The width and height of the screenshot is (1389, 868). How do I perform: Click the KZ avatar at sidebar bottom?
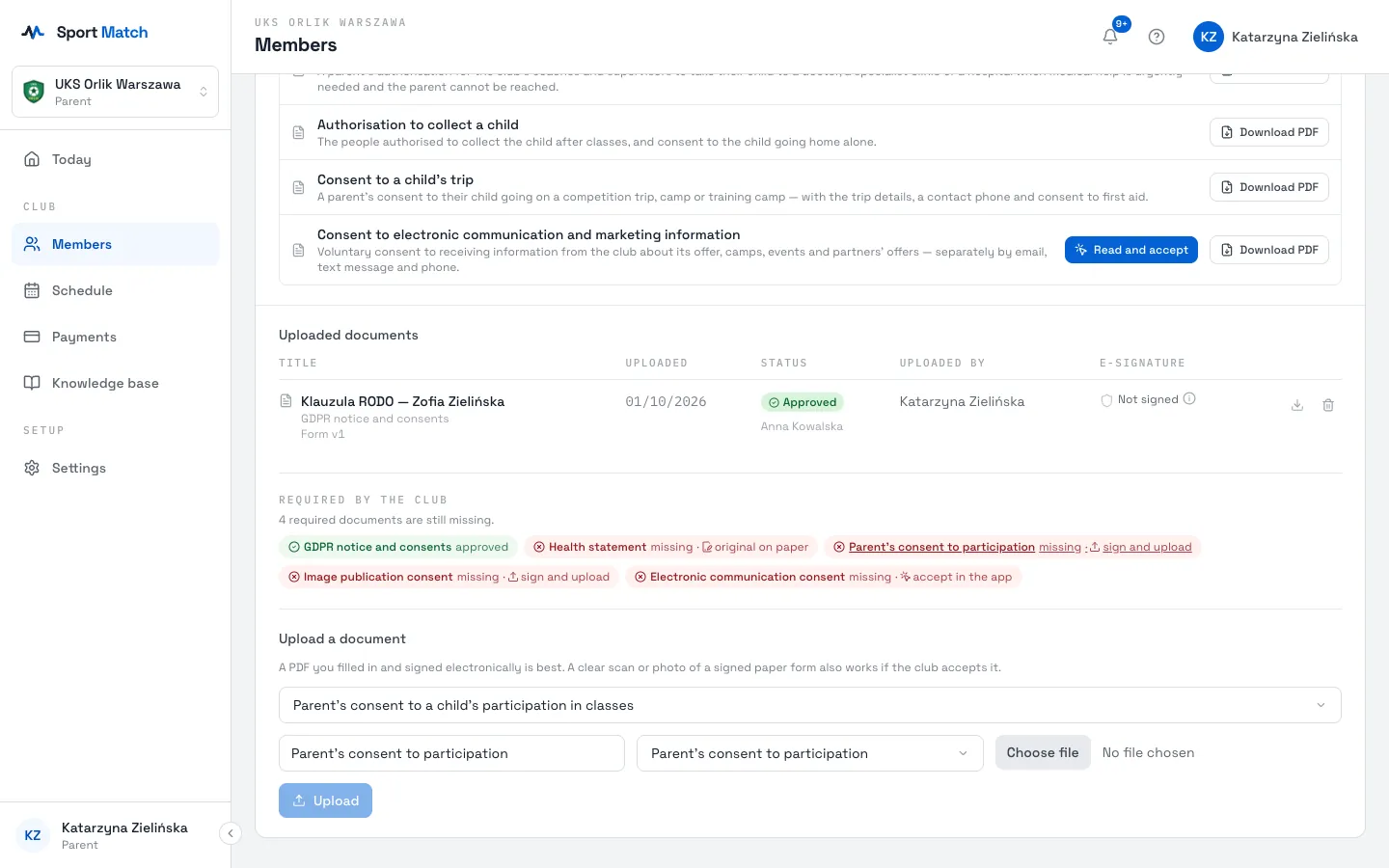[33, 835]
